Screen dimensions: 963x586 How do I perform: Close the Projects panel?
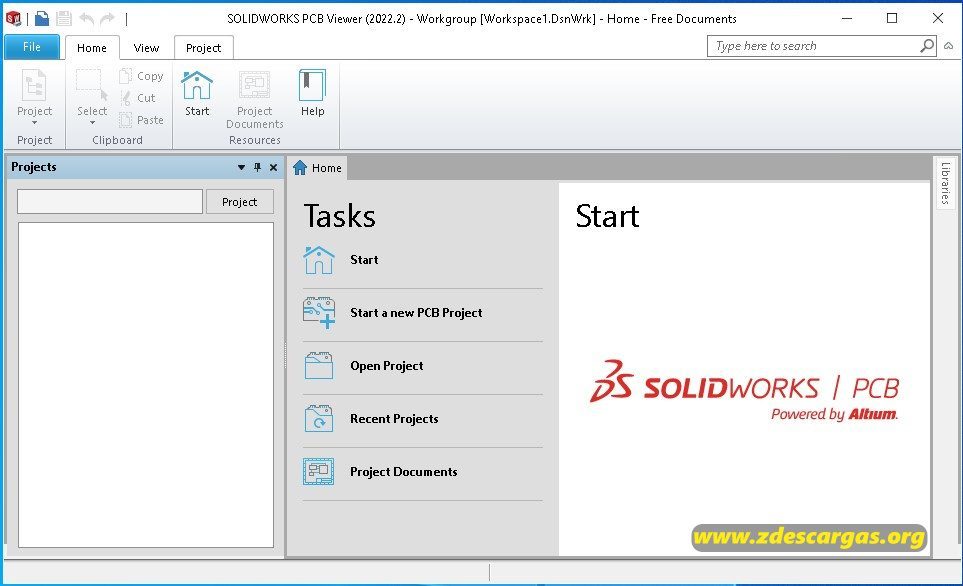coord(273,167)
